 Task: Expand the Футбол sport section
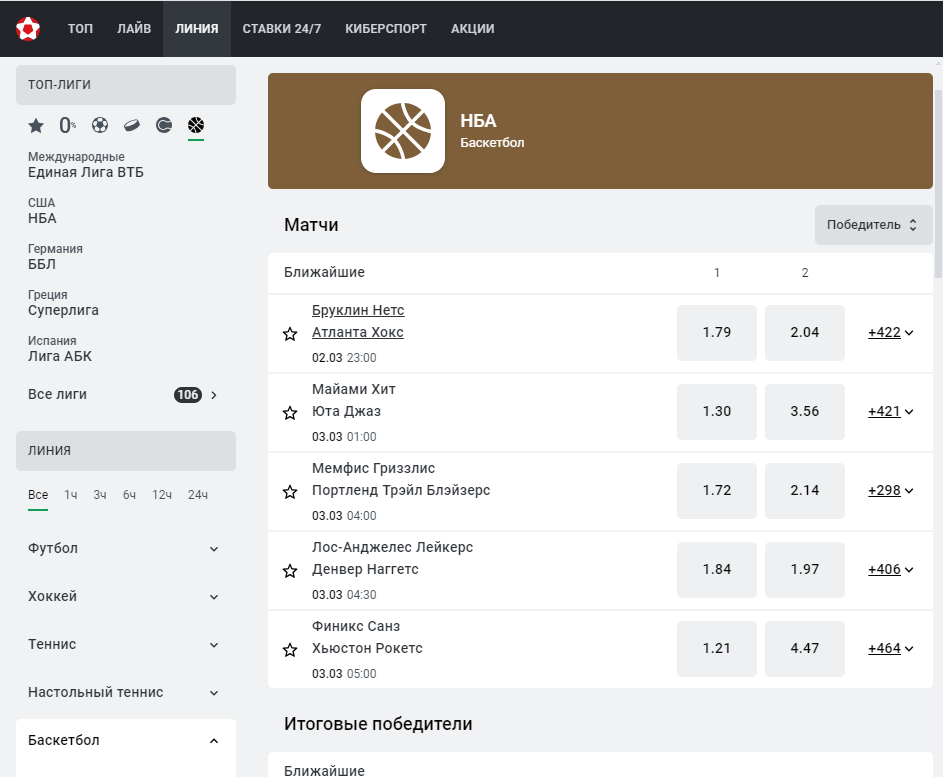(126, 548)
